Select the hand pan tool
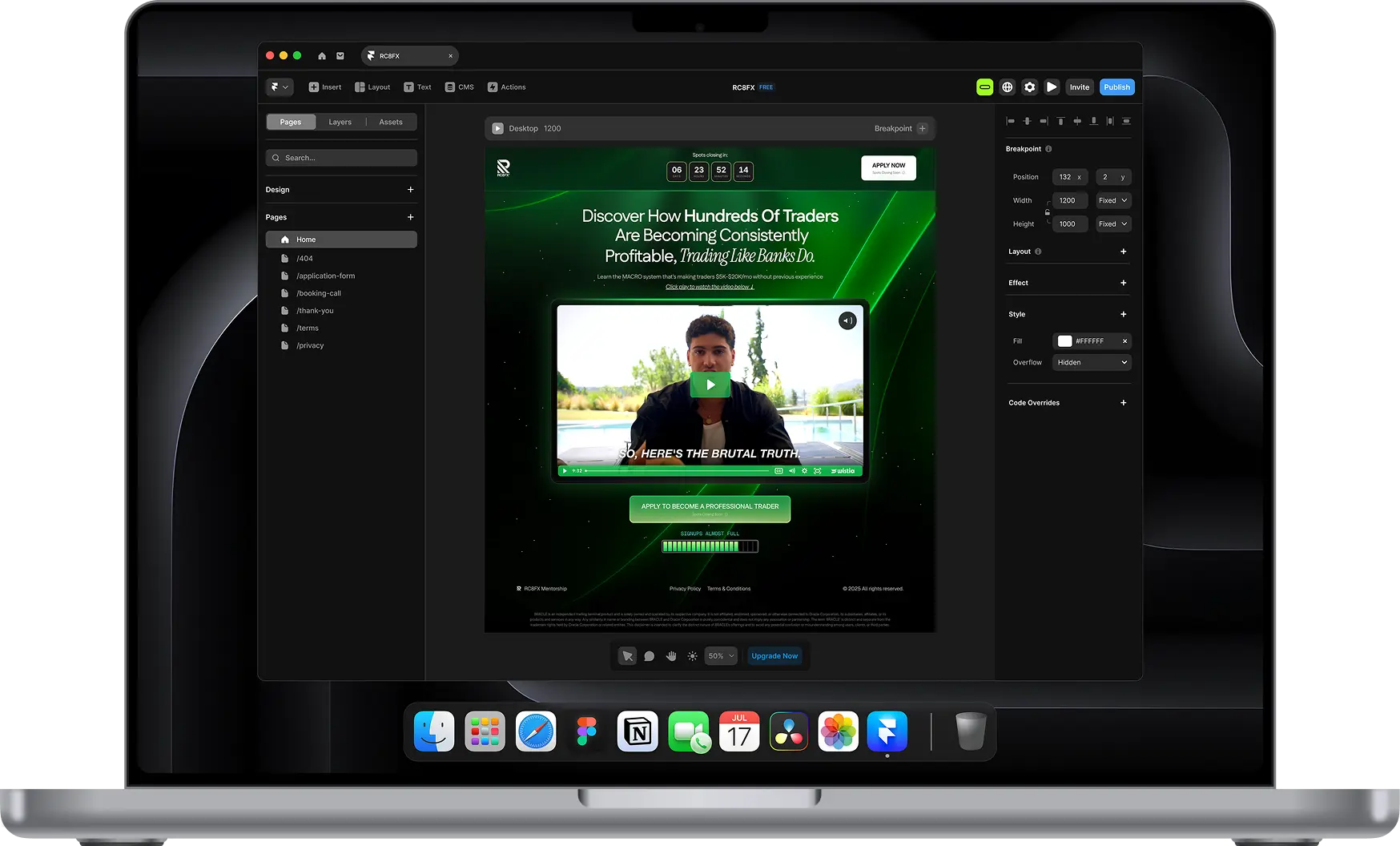Image resolution: width=1400 pixels, height=846 pixels. coord(671,656)
